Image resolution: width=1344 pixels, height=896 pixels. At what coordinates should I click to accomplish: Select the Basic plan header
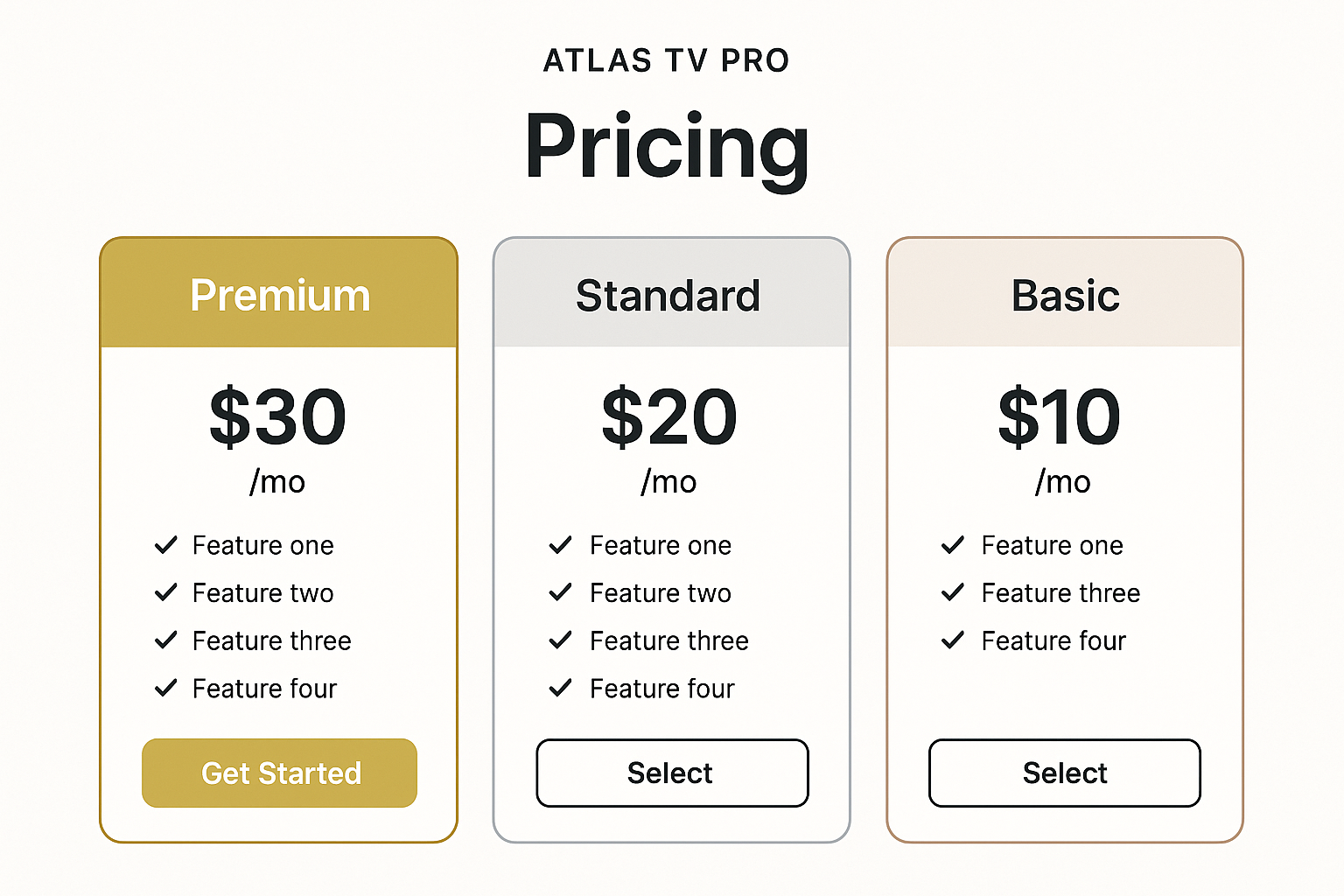(1065, 293)
